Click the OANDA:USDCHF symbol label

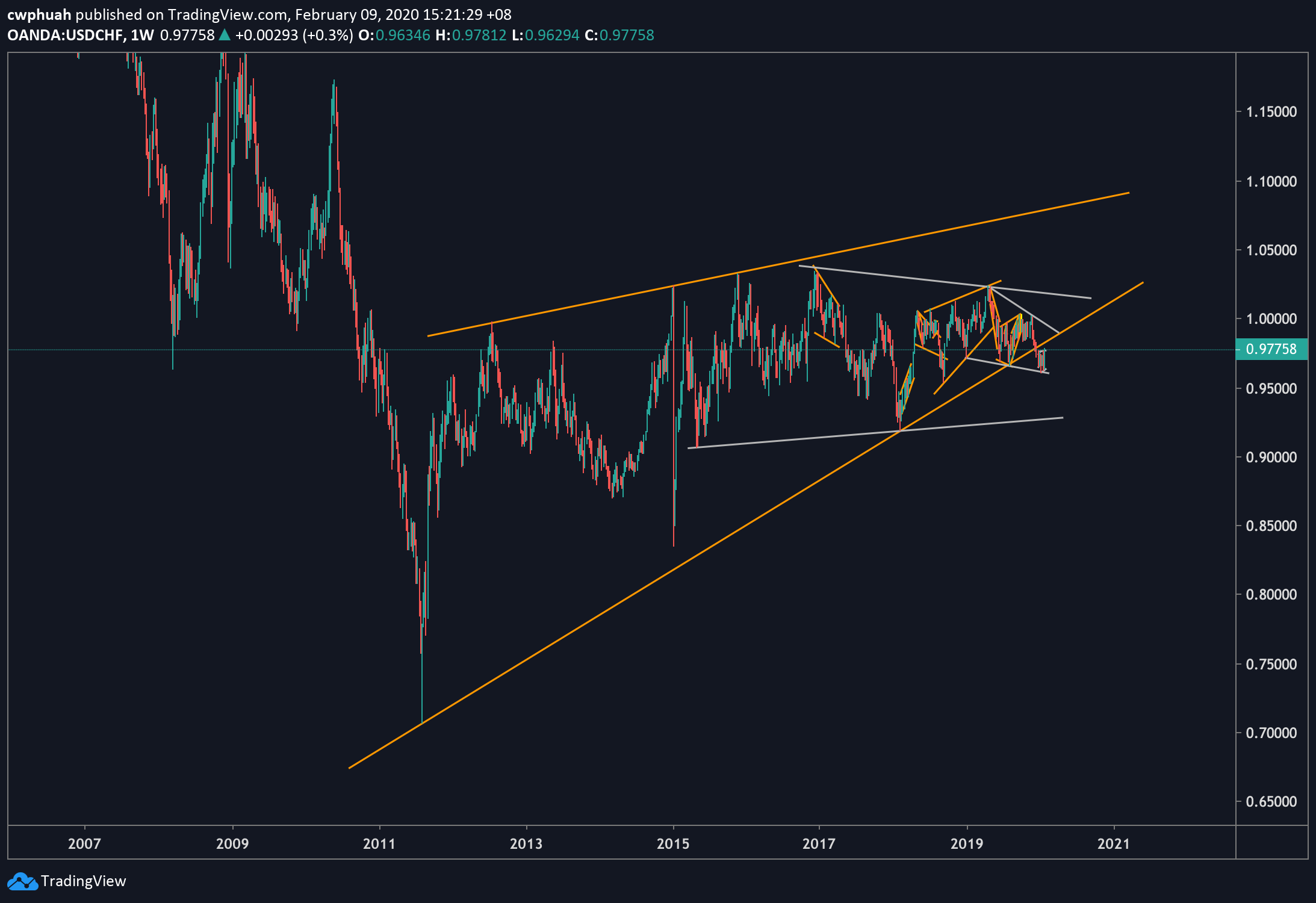[x=65, y=35]
